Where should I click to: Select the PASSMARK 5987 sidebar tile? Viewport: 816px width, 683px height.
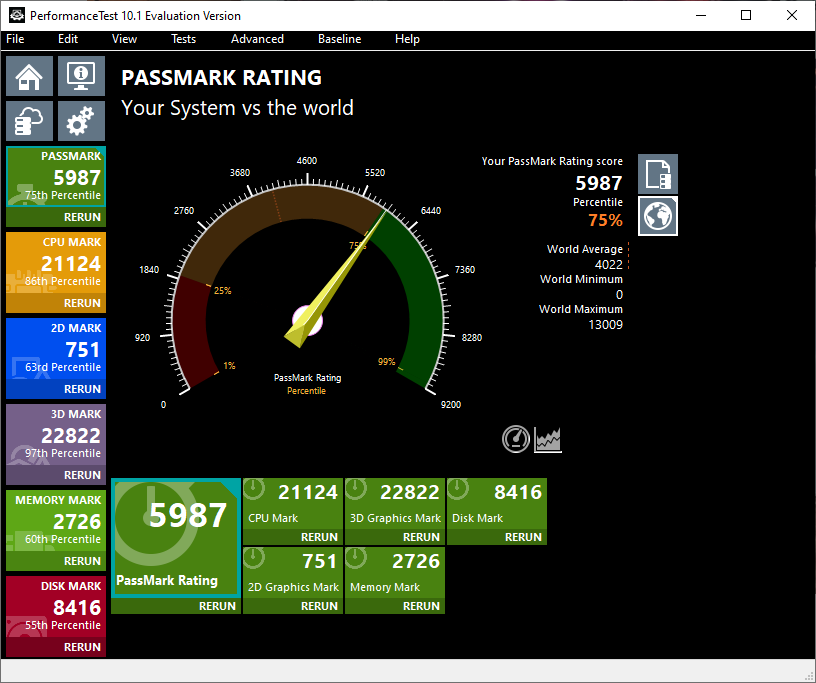pyautogui.click(x=56, y=177)
